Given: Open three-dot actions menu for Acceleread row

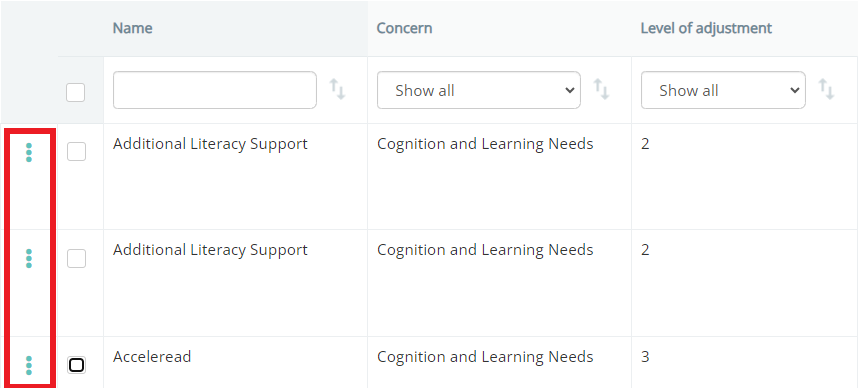Looking at the screenshot, I should [x=29, y=365].
